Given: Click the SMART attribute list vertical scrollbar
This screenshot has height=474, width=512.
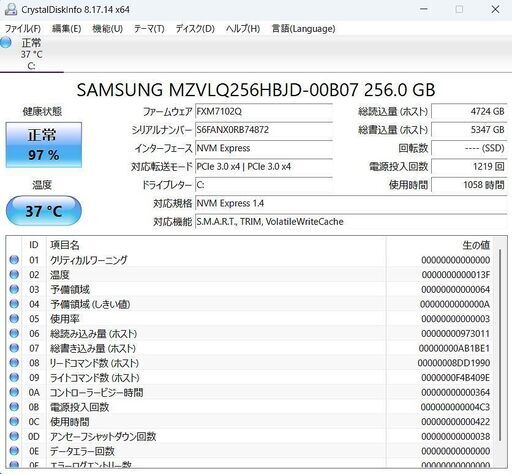Looking at the screenshot, I should click(500, 345).
